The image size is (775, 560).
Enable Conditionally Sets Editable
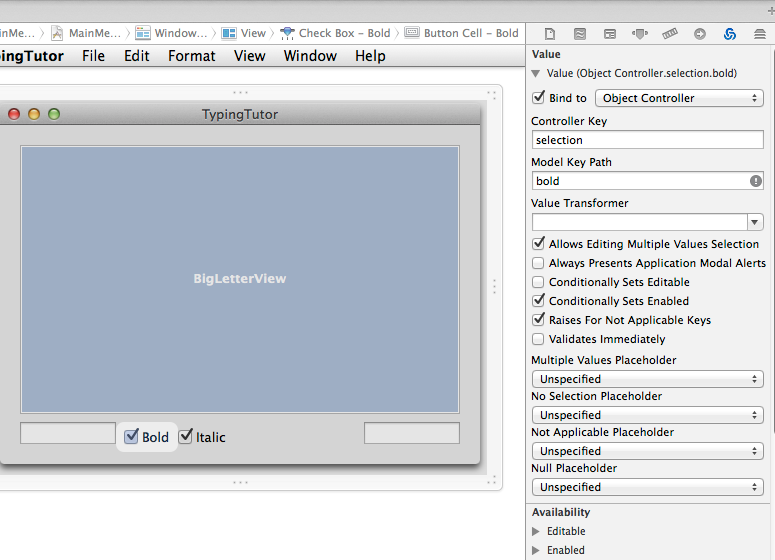538,282
